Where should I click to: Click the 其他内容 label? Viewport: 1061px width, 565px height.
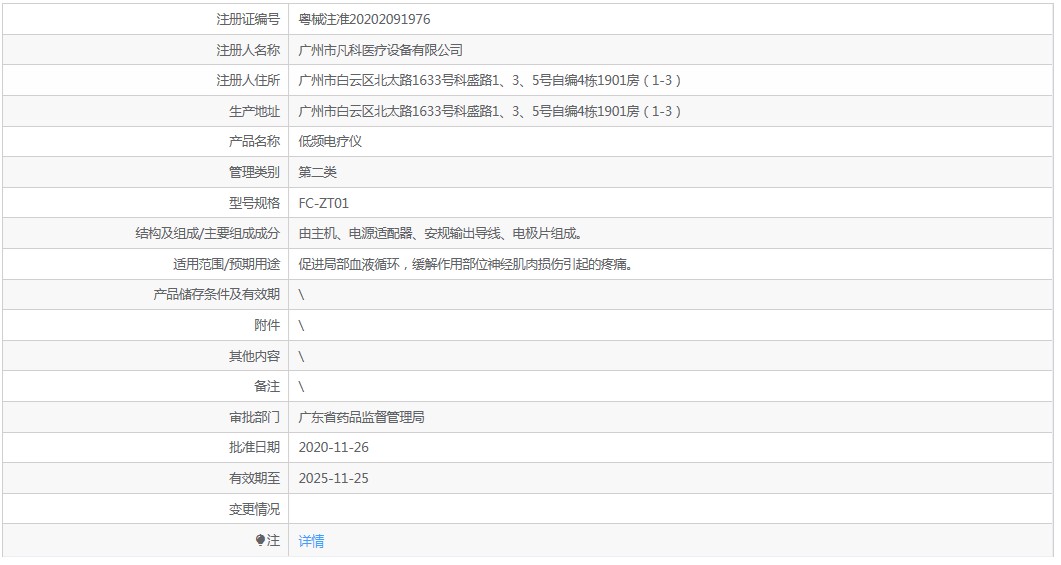[254, 356]
